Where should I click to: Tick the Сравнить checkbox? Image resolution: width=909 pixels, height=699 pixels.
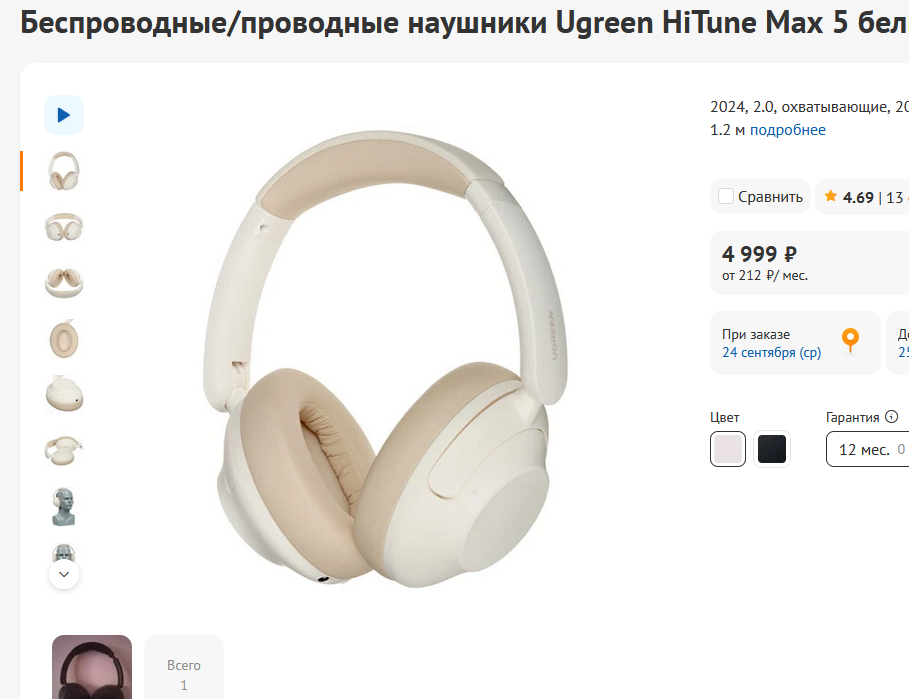(x=726, y=196)
